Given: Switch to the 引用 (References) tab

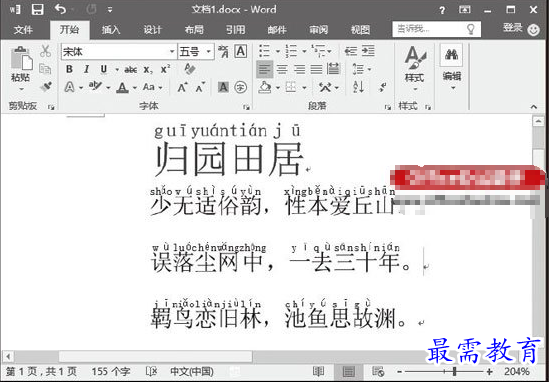Looking at the screenshot, I should (235, 30).
